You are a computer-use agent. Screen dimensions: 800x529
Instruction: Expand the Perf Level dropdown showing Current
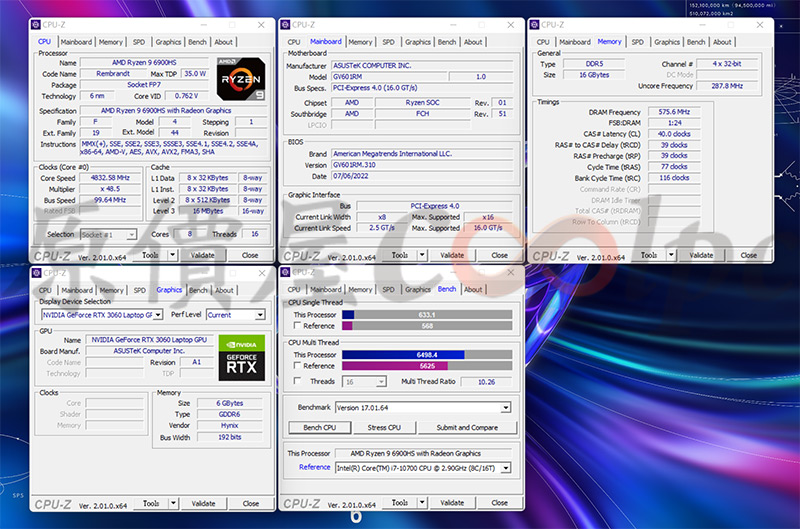pos(260,315)
